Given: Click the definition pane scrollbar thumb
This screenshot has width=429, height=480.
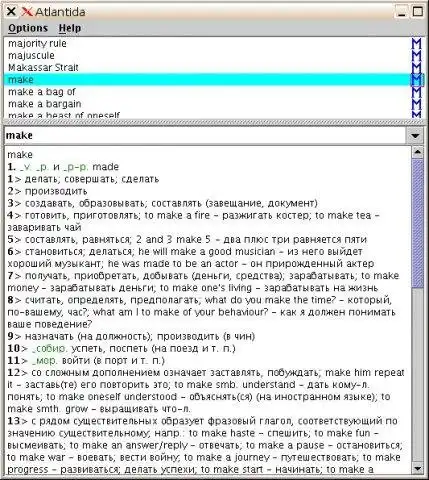Looking at the screenshot, I should (x=417, y=223).
